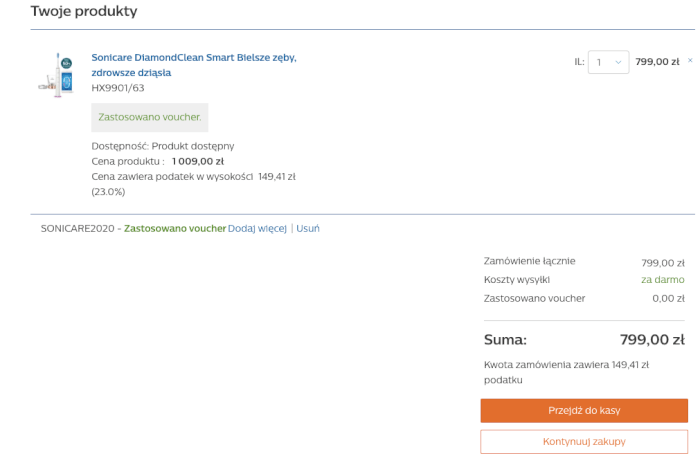This screenshot has width=700, height=456.
Task: Remove the voucher via the Usuń link
Action: 308,228
